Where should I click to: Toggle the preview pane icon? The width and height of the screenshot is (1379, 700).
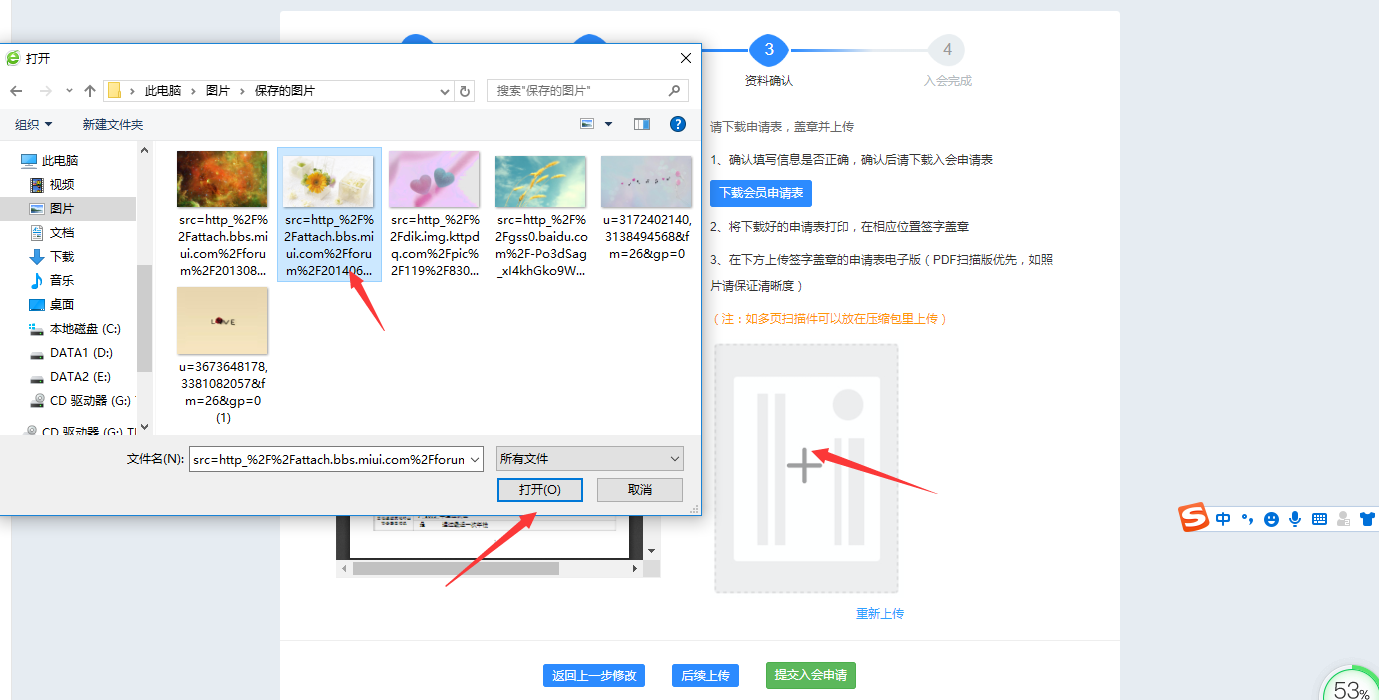(642, 124)
